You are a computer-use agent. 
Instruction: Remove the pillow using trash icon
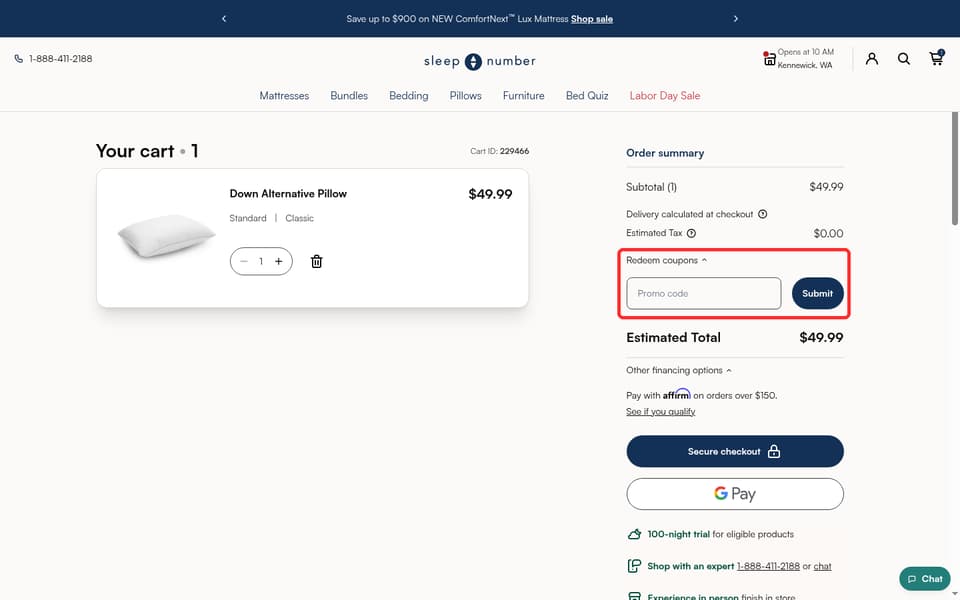(x=317, y=261)
